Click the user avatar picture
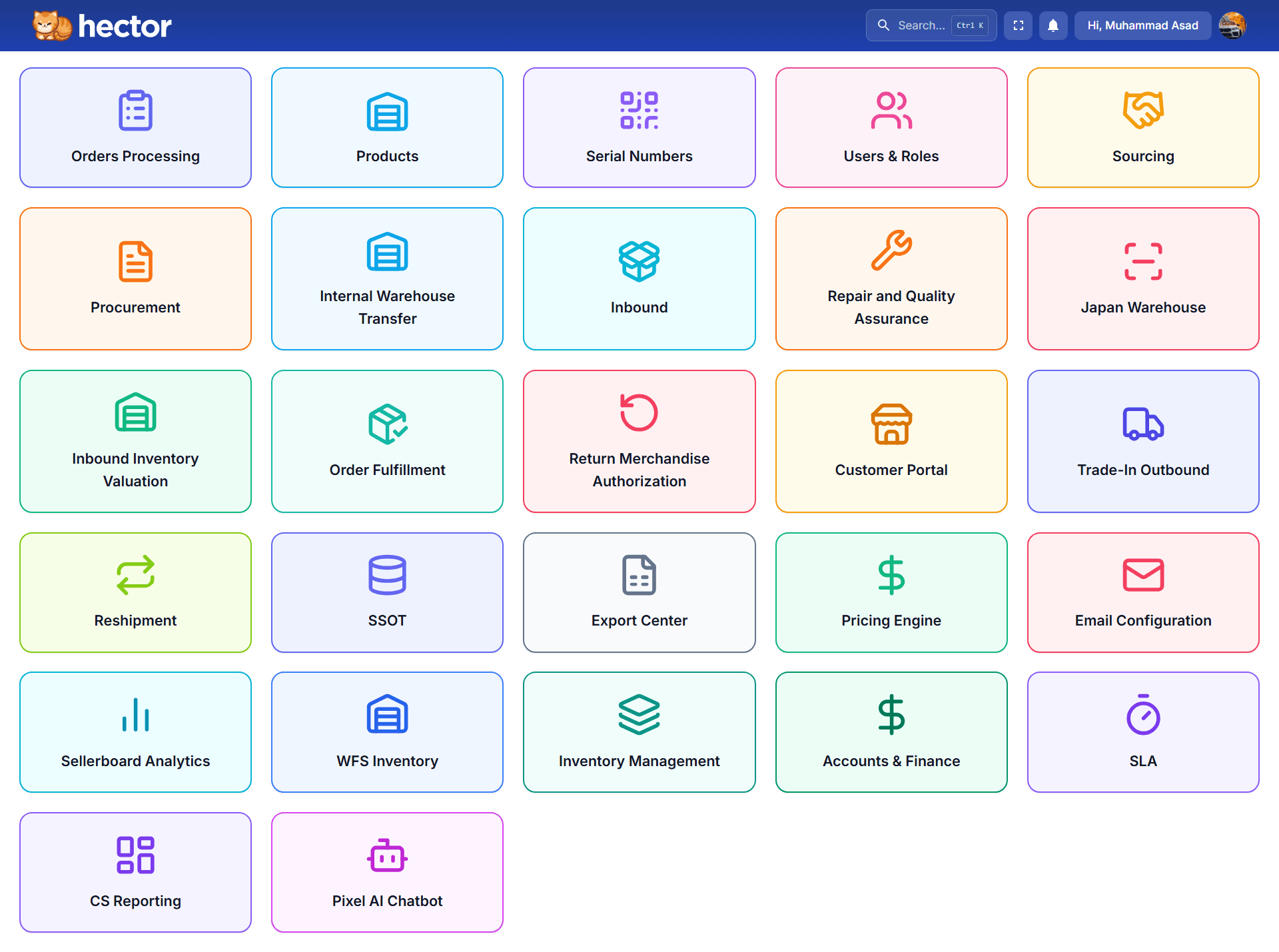Screen dimensions: 1279x952 (1232, 25)
